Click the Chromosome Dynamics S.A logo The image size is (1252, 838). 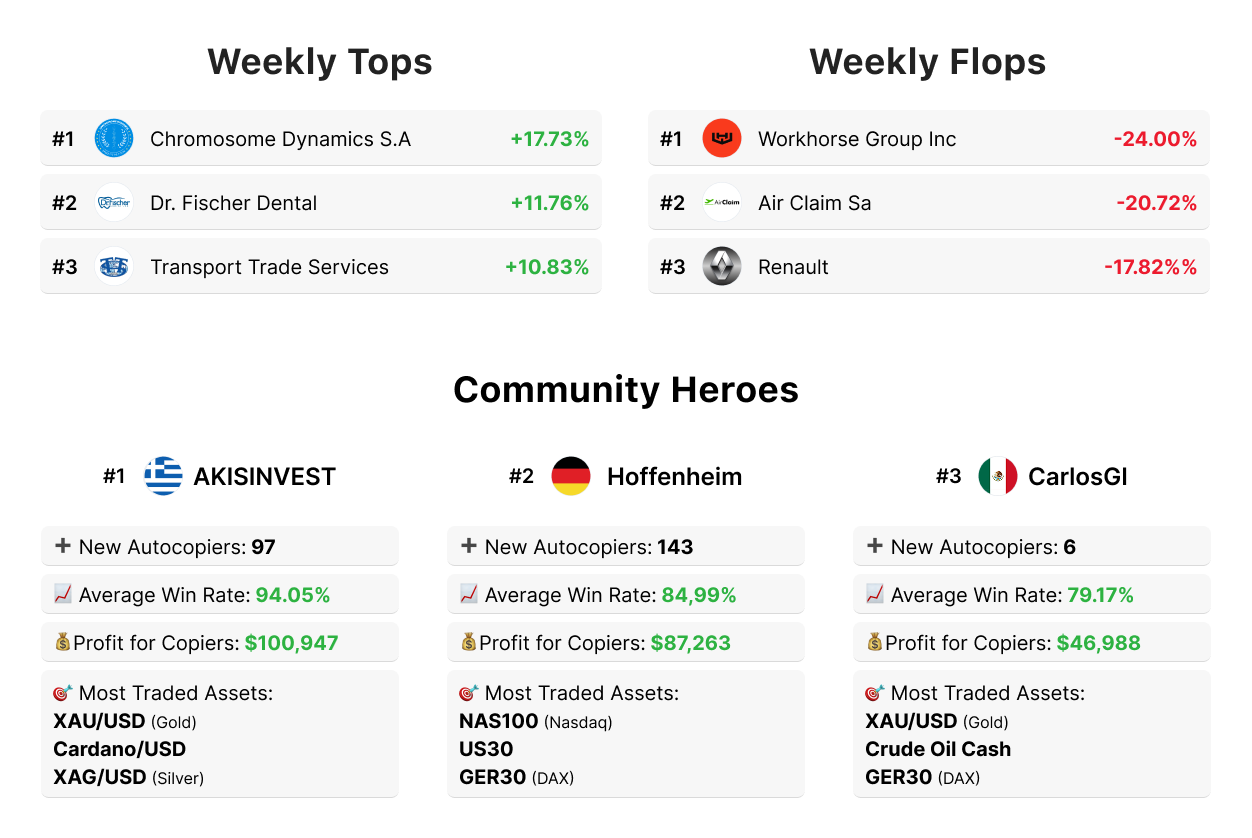(114, 139)
